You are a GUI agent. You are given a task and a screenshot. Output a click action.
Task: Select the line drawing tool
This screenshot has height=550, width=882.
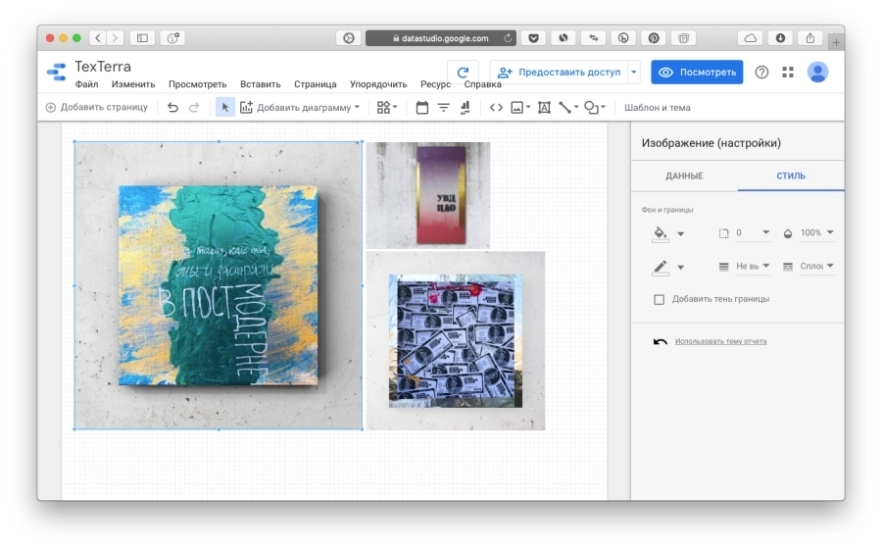point(565,107)
